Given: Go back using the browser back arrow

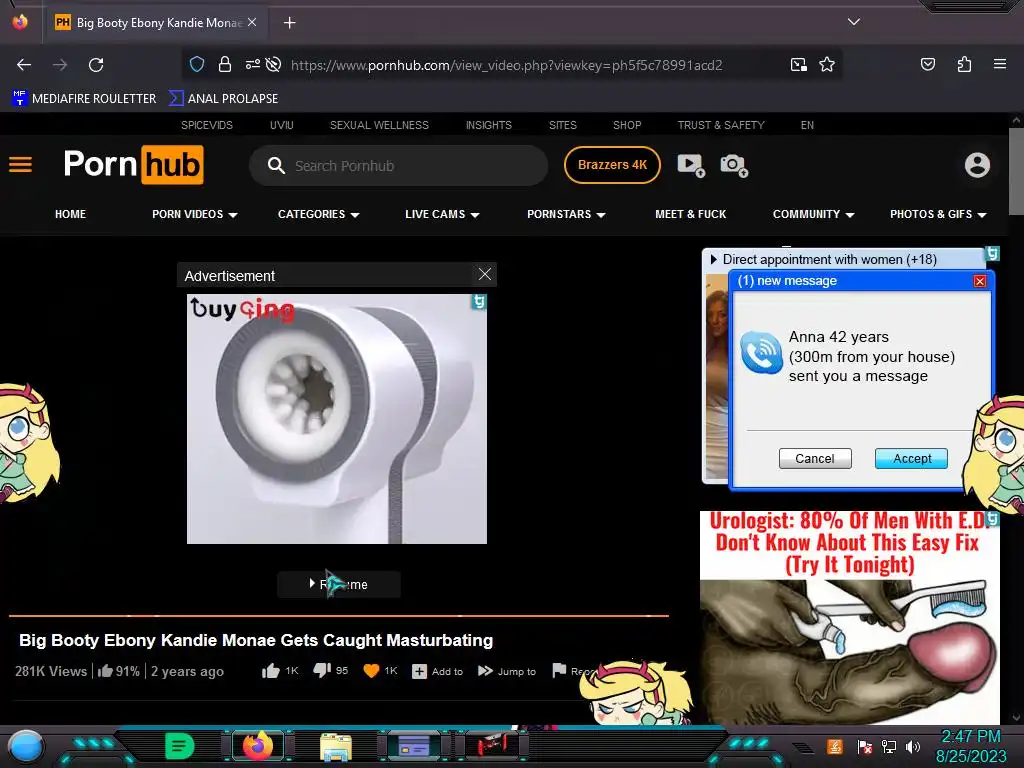Looking at the screenshot, I should [x=24, y=65].
